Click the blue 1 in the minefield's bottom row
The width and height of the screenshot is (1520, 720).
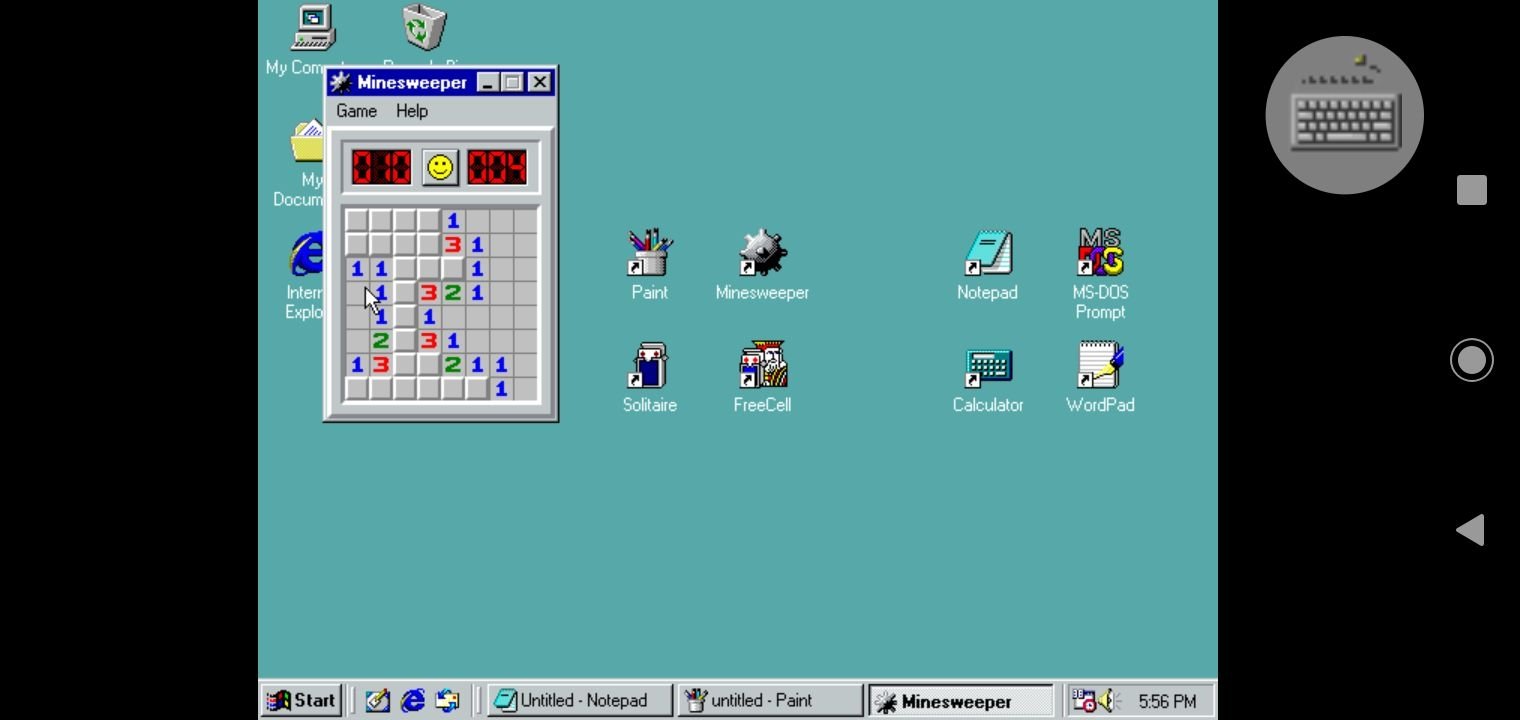coord(501,389)
